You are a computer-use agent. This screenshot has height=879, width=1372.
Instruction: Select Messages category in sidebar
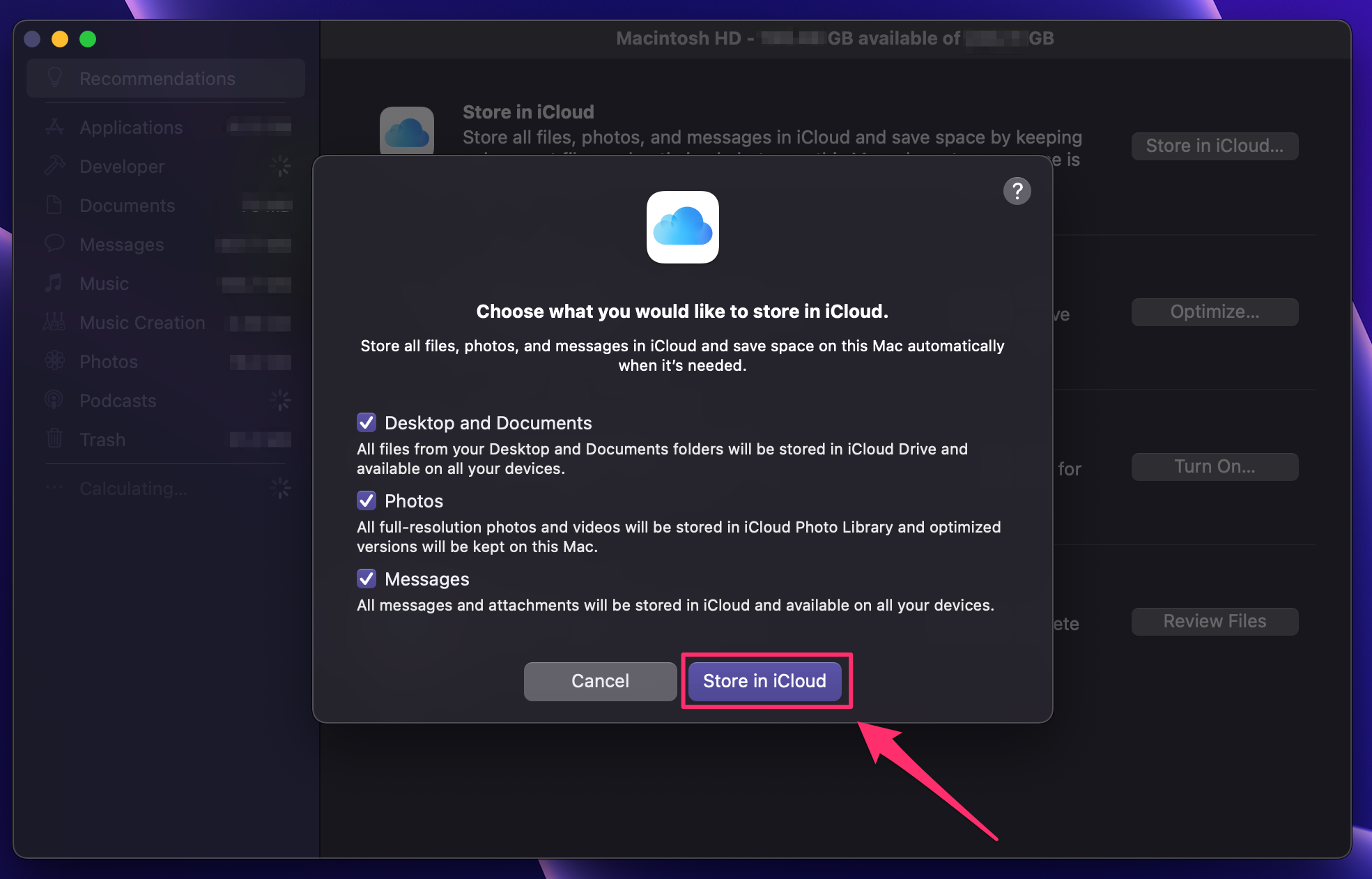[166, 244]
